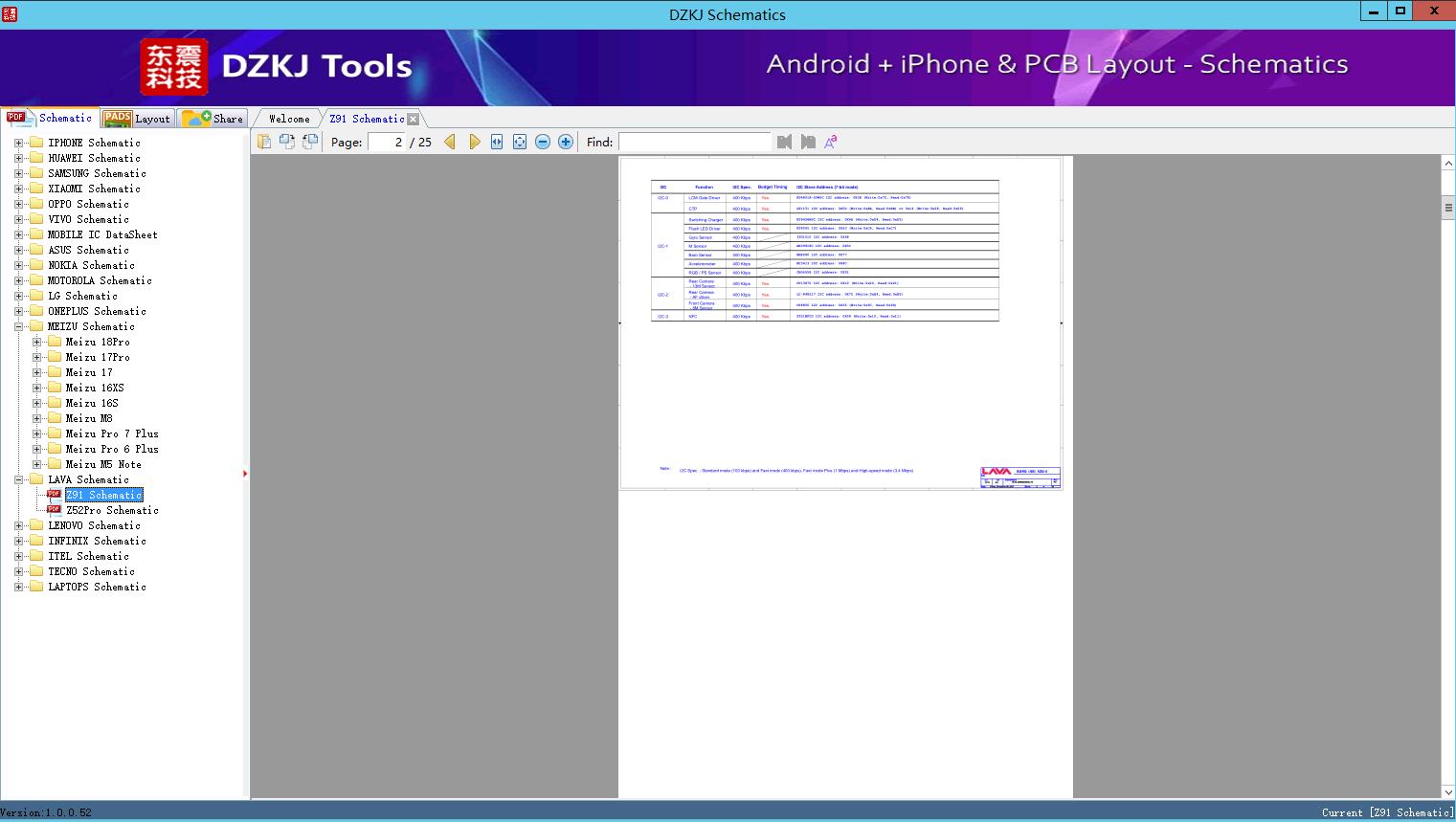Screen dimensions: 1456x822
Task: Open the Z52Pro Schematic PDF file
Action: 112,510
